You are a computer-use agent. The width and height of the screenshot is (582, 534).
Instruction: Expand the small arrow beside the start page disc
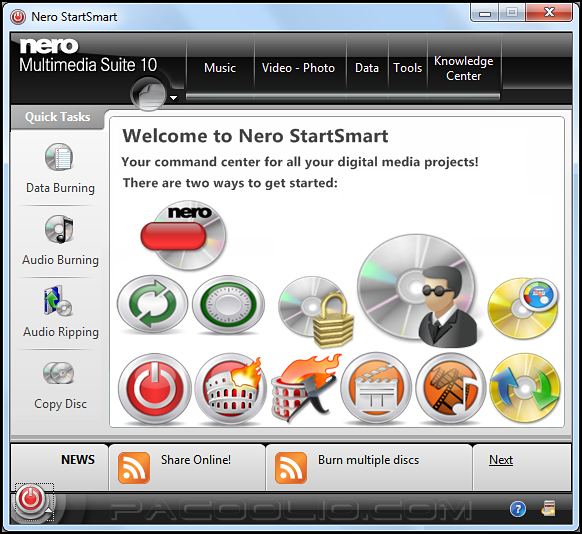point(173,98)
